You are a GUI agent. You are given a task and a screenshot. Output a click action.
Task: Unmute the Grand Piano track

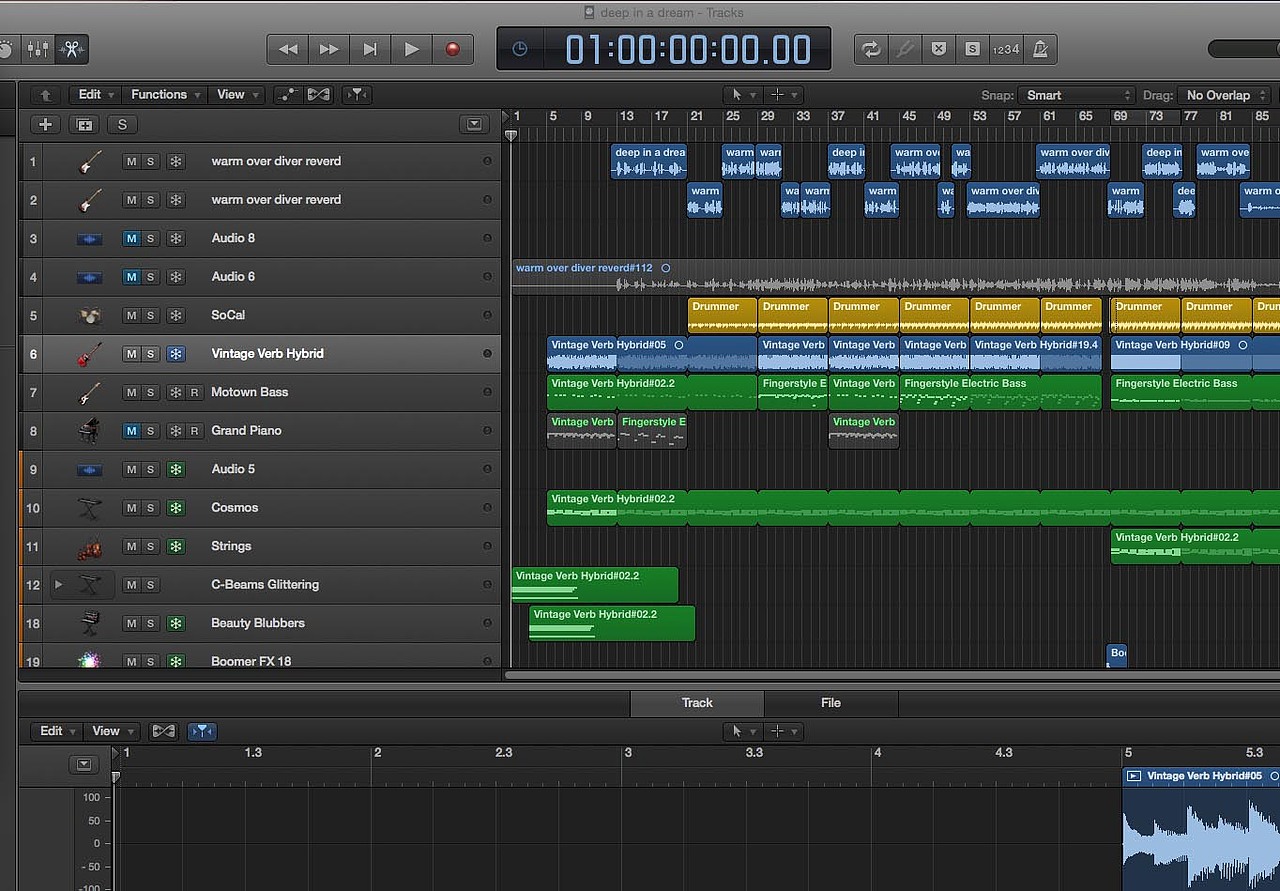[x=131, y=431]
